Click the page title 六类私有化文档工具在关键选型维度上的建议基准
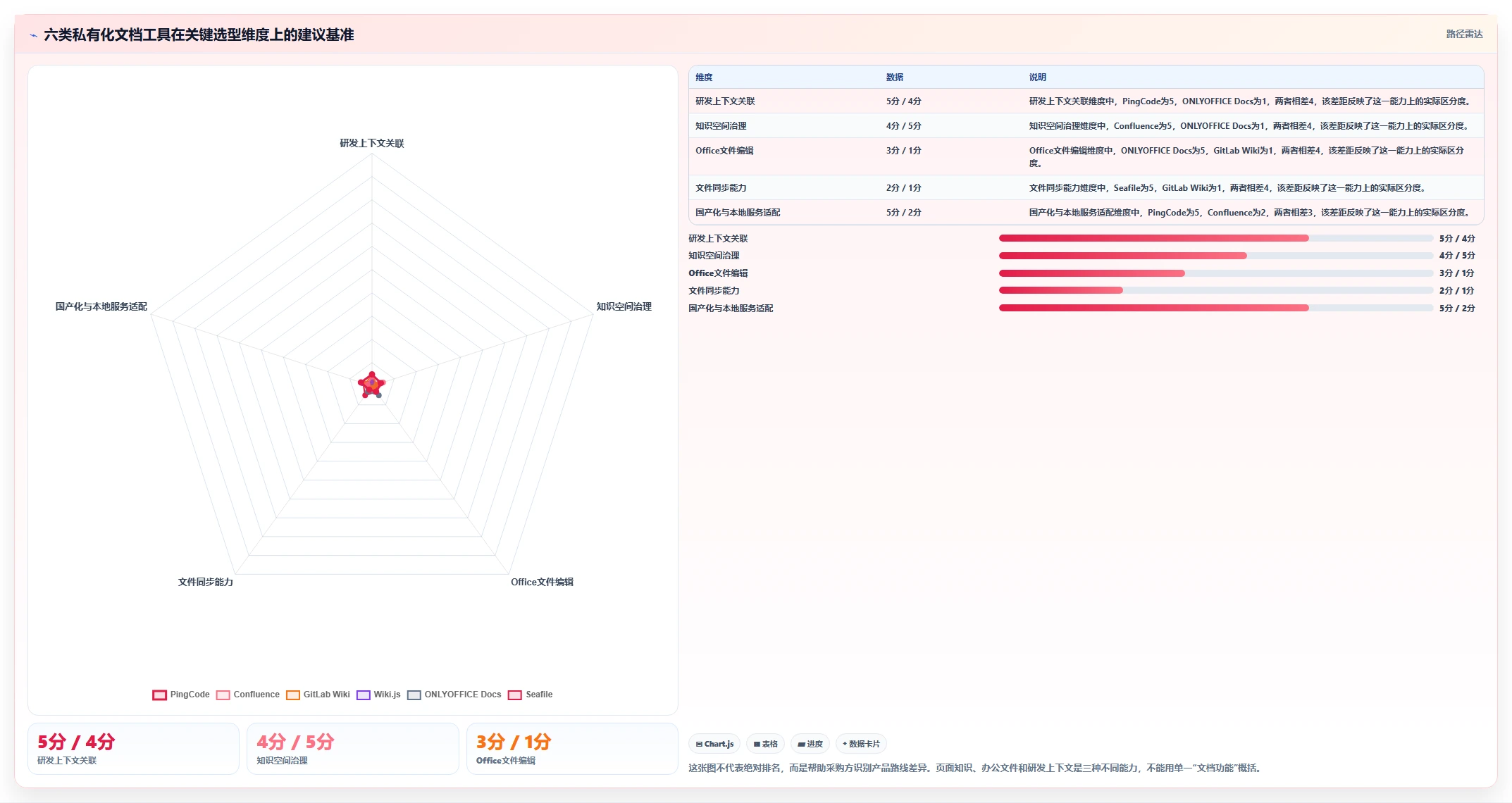This screenshot has height=803, width=1512. click(x=199, y=35)
